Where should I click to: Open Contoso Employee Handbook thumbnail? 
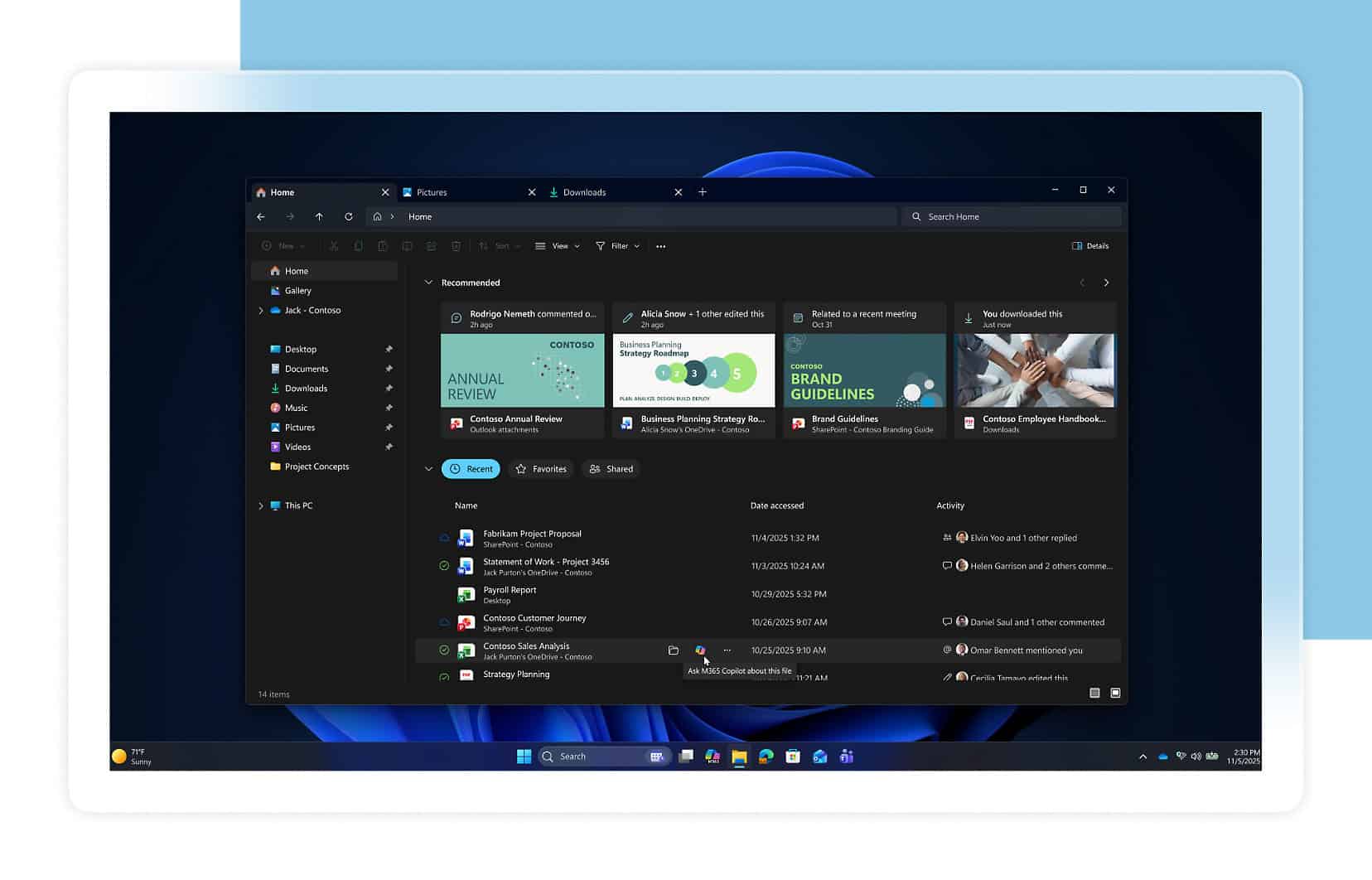click(x=1036, y=370)
